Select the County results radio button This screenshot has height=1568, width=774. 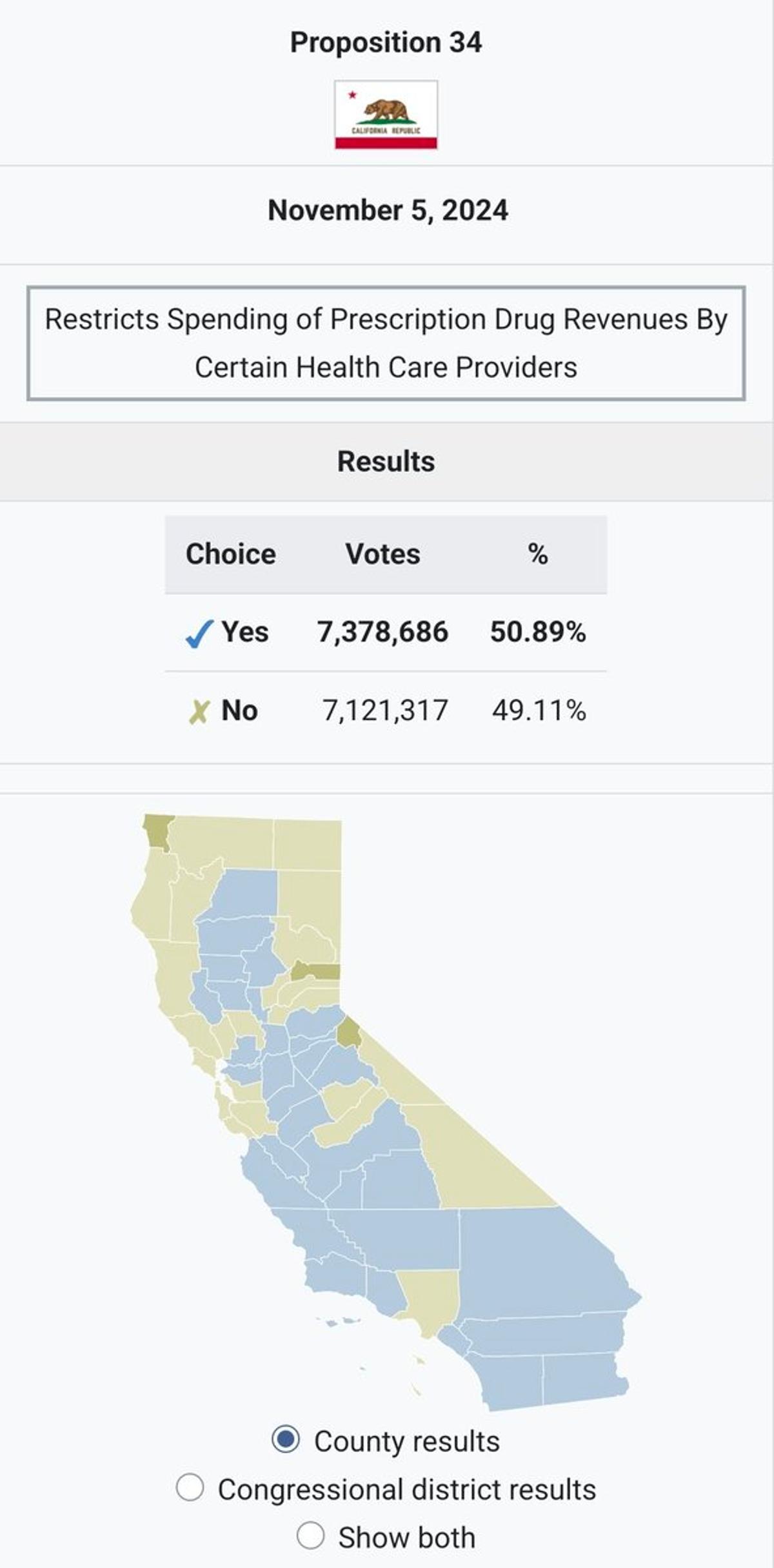pyautogui.click(x=286, y=1439)
